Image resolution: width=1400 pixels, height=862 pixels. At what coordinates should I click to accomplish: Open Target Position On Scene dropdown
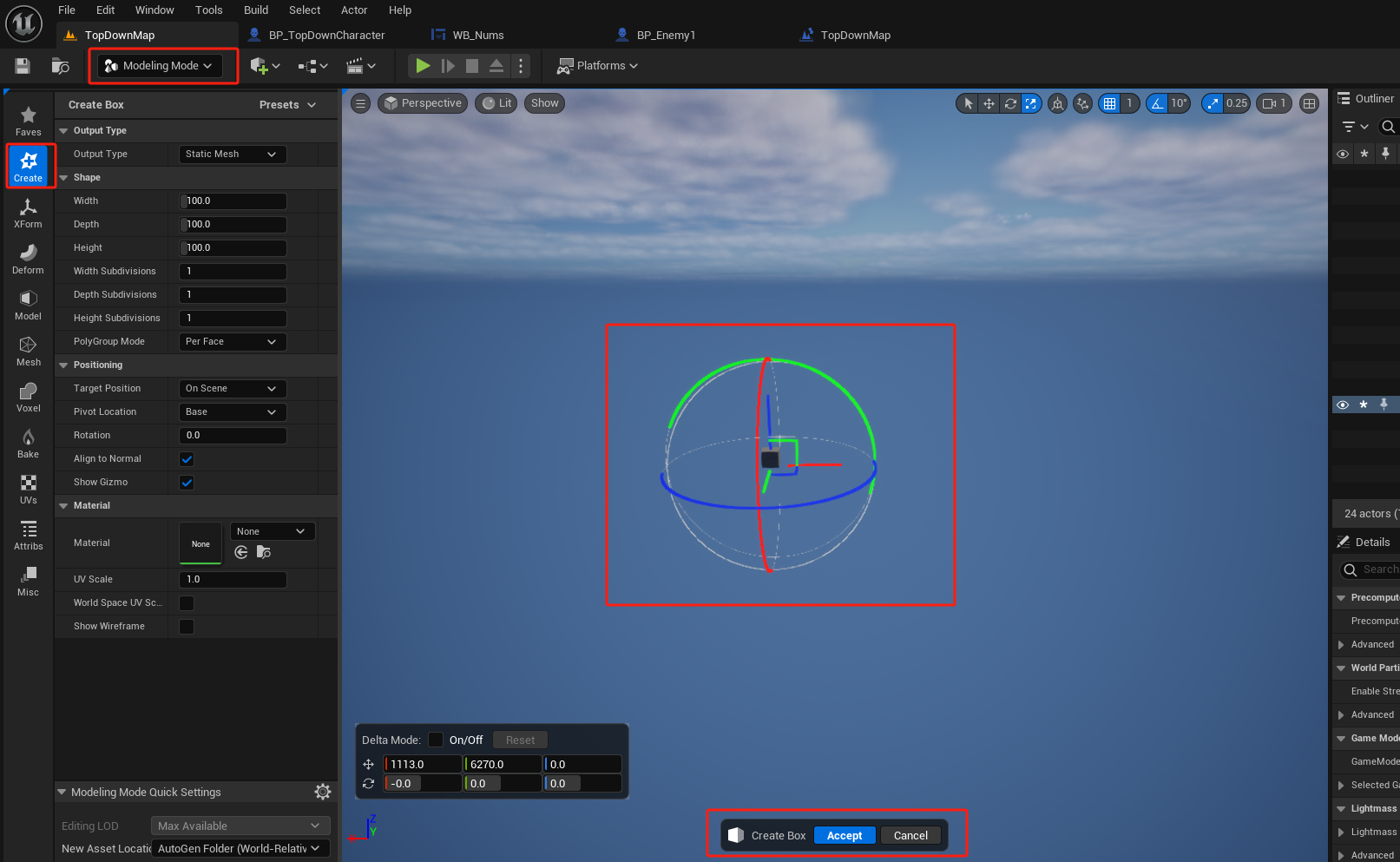tap(232, 388)
